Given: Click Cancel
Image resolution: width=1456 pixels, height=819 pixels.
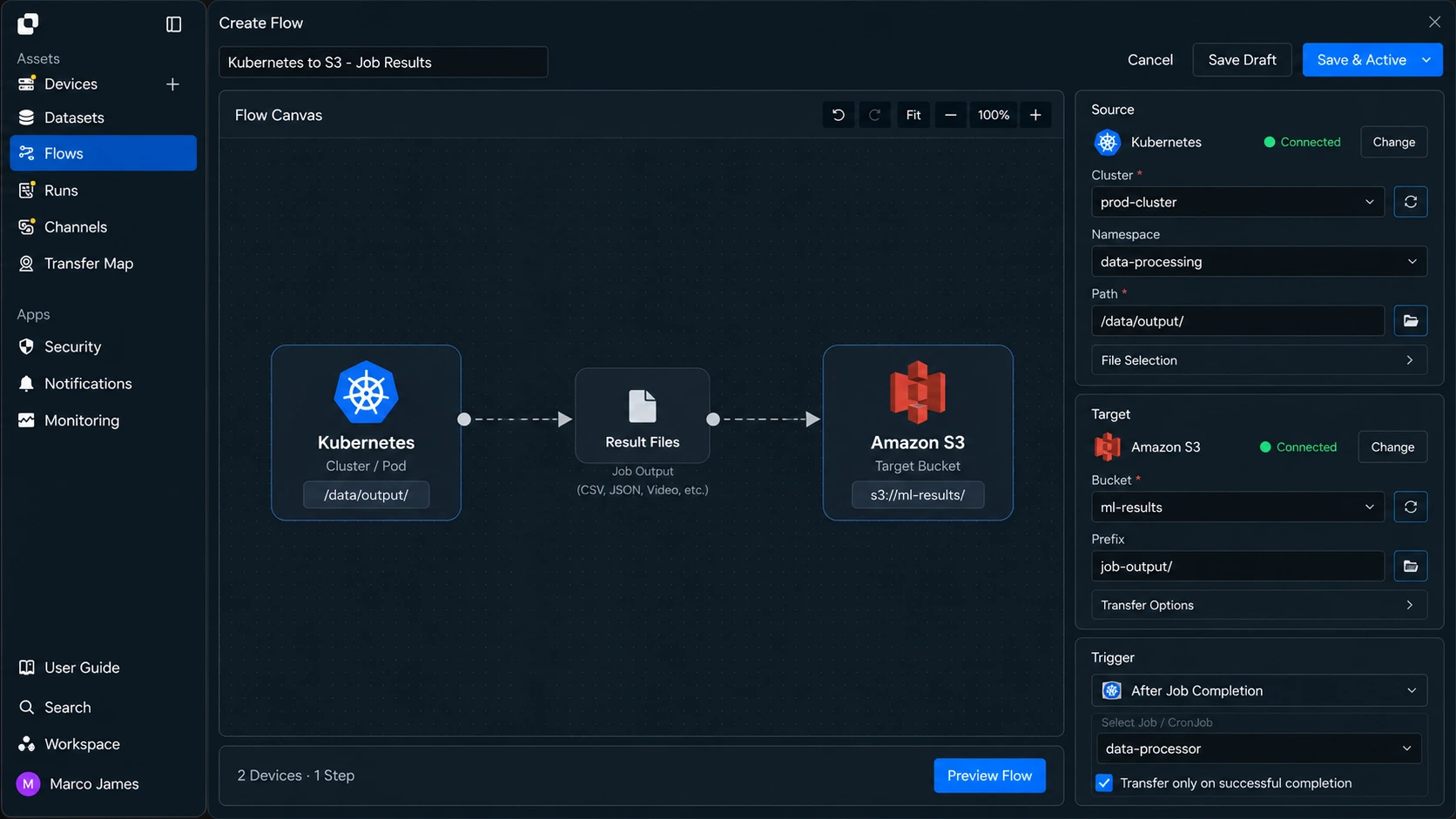Looking at the screenshot, I should (1149, 60).
